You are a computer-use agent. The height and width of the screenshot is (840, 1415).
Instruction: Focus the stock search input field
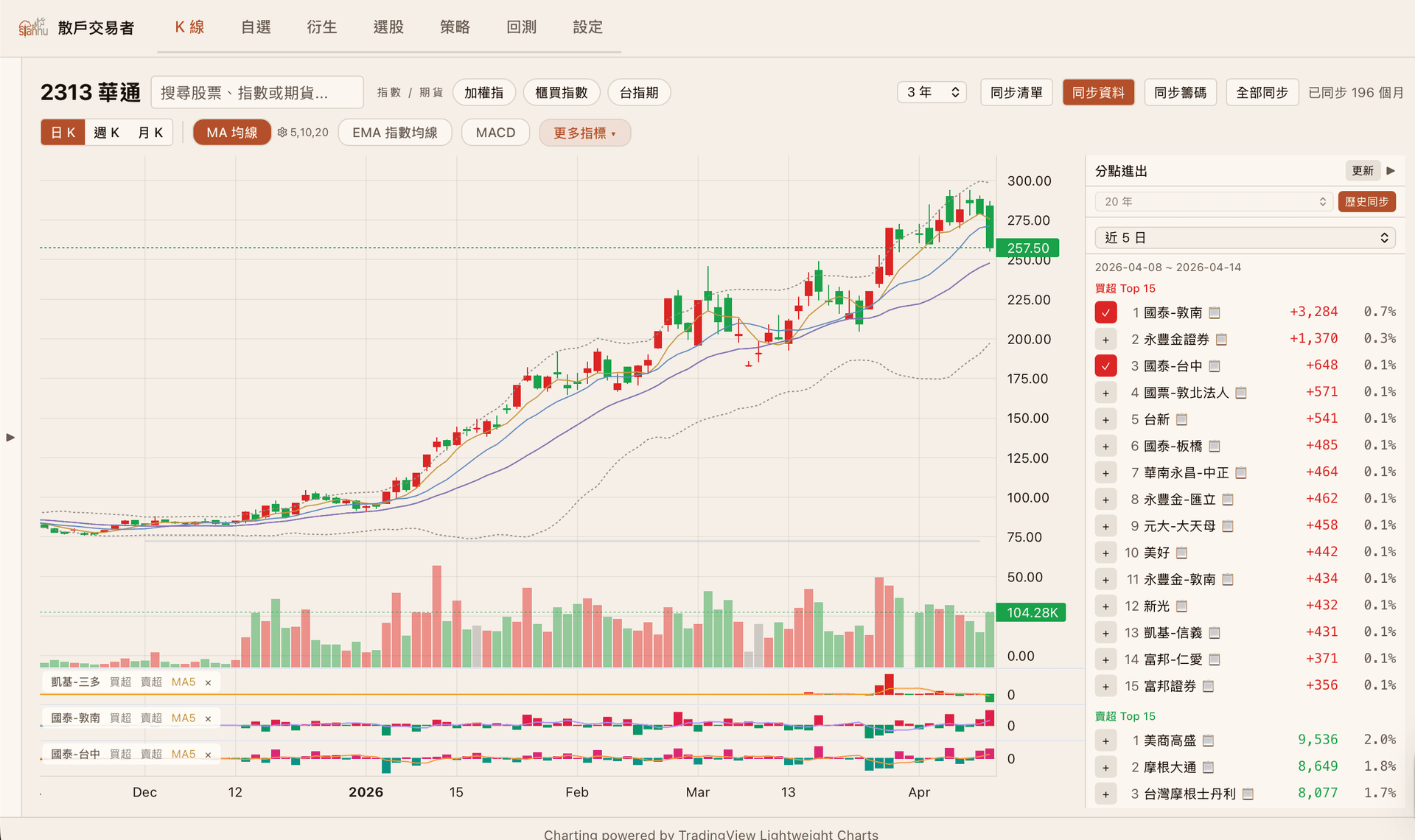[x=256, y=92]
